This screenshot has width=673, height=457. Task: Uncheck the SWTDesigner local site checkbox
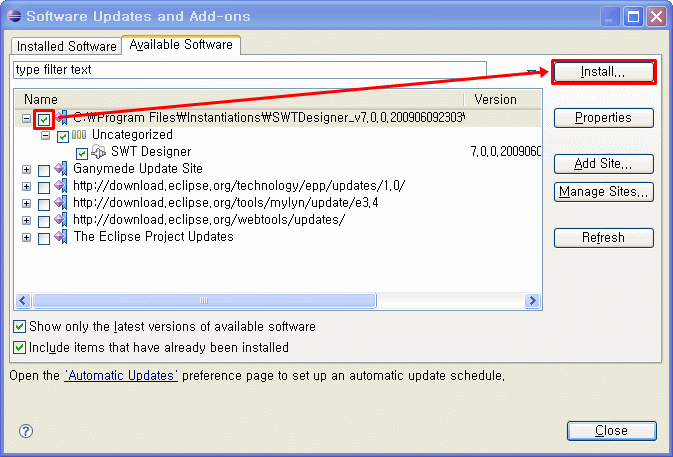point(44,119)
